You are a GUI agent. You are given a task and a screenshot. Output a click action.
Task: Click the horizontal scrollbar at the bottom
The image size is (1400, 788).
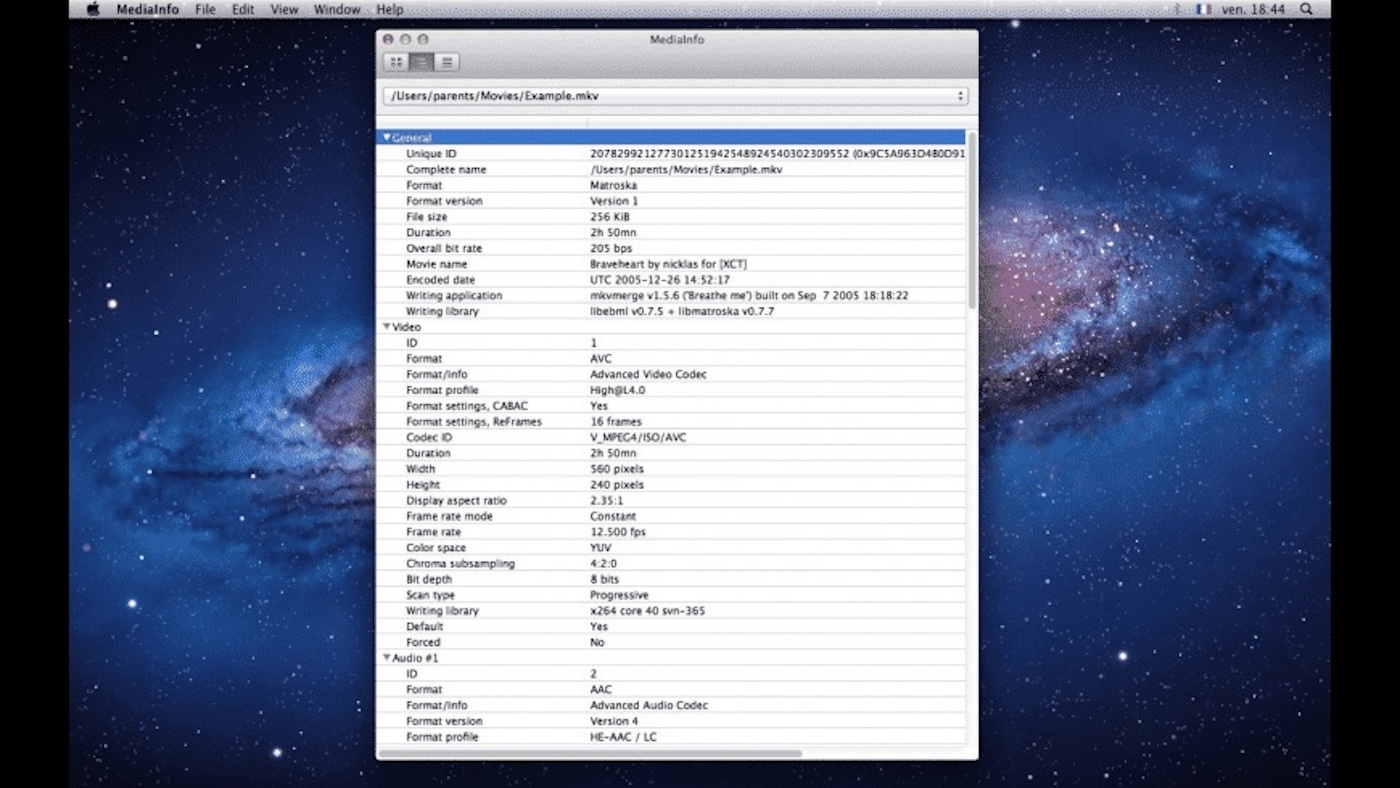pos(590,753)
